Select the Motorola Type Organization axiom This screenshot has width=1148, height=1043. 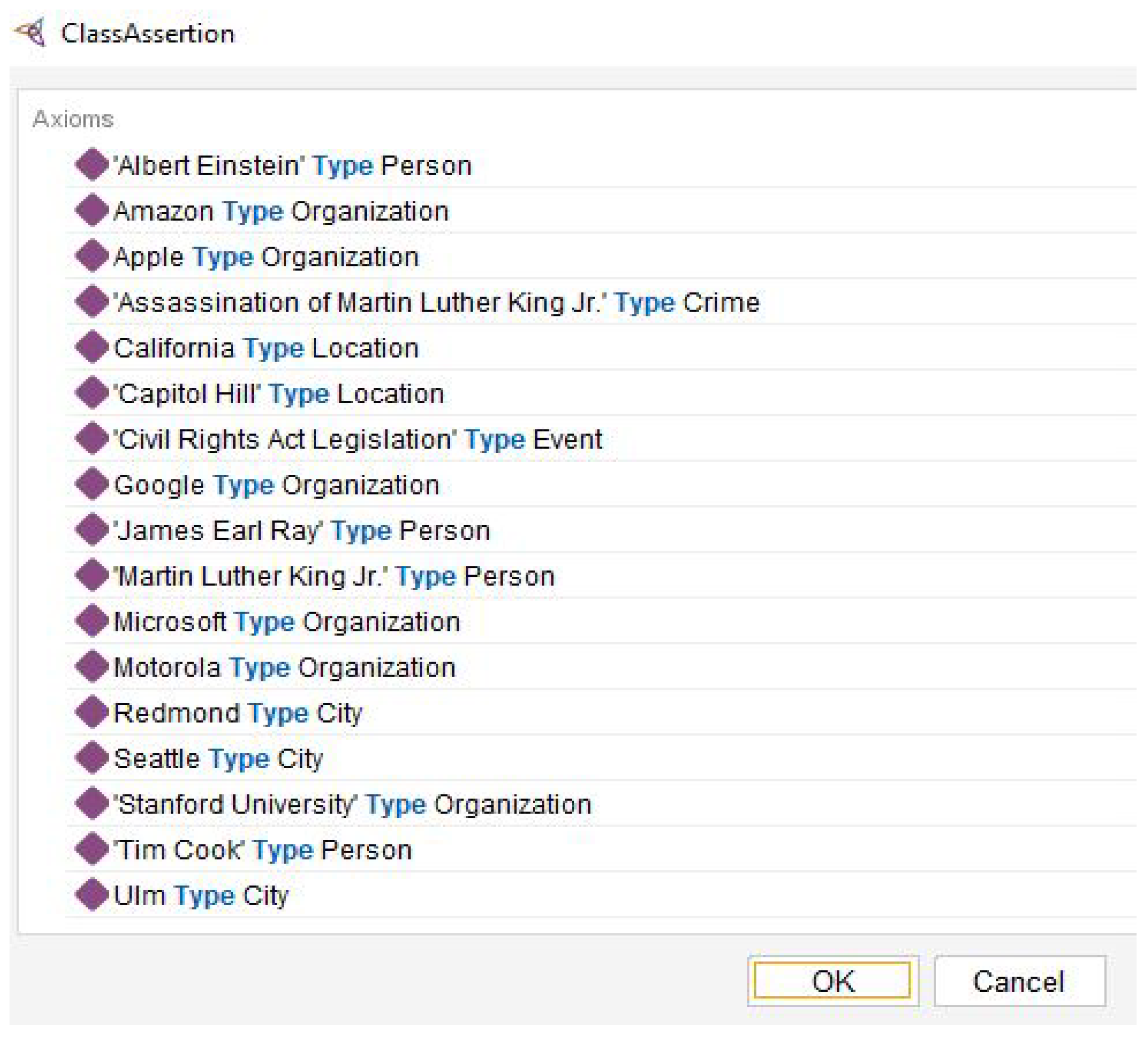click(x=285, y=667)
